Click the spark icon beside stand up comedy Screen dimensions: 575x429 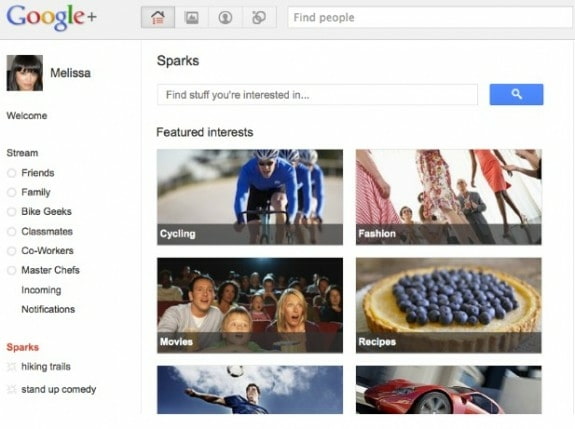(12, 389)
